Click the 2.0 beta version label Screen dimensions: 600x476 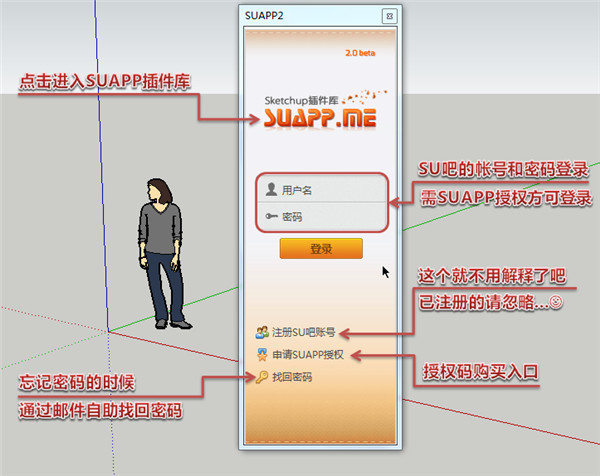click(360, 53)
